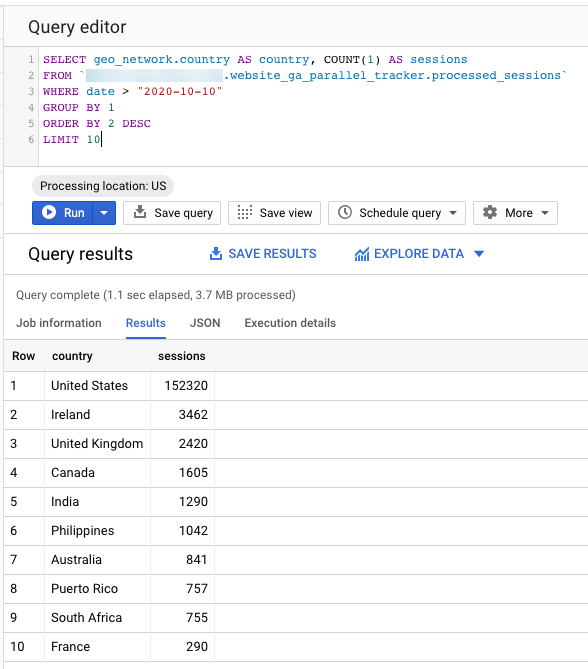Expand the More options dropdown arrow
Viewport: 588px width, 669px height.
[x=545, y=213]
